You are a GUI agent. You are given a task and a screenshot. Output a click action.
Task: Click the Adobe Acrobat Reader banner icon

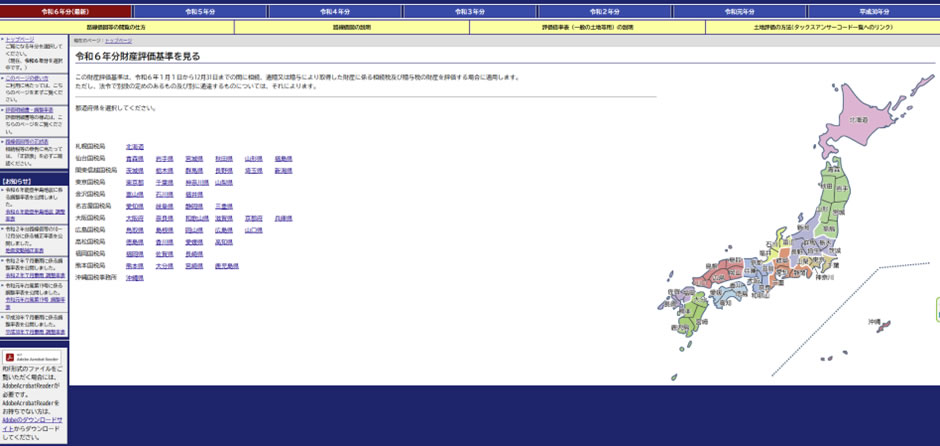pyautogui.click(x=34, y=357)
